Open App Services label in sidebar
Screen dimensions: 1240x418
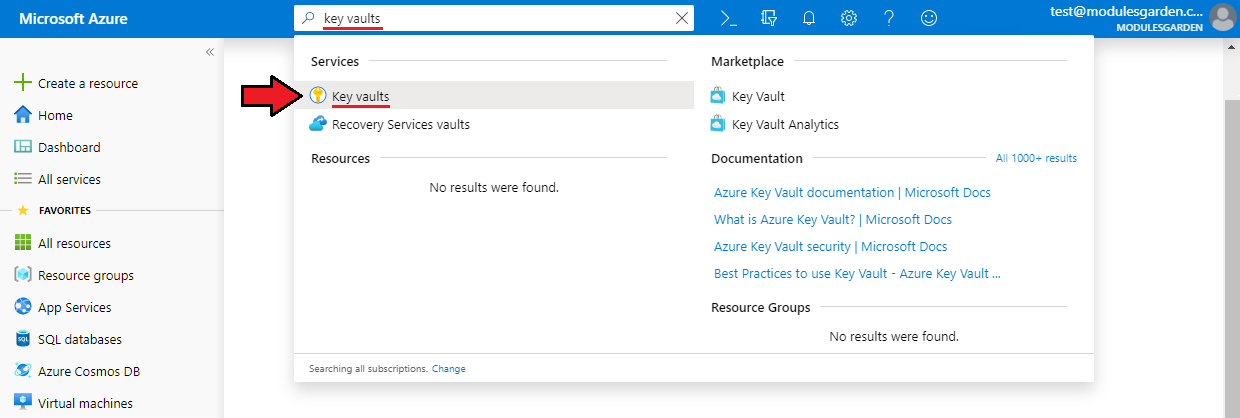tap(75, 308)
